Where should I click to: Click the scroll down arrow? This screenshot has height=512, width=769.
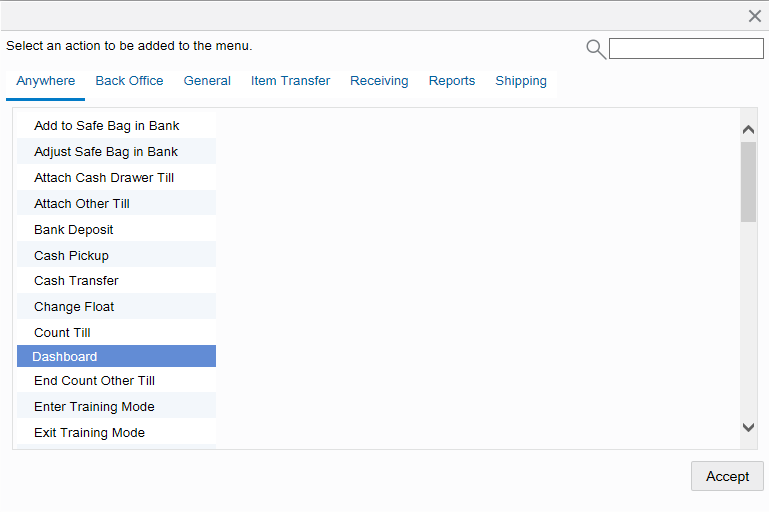tap(748, 427)
